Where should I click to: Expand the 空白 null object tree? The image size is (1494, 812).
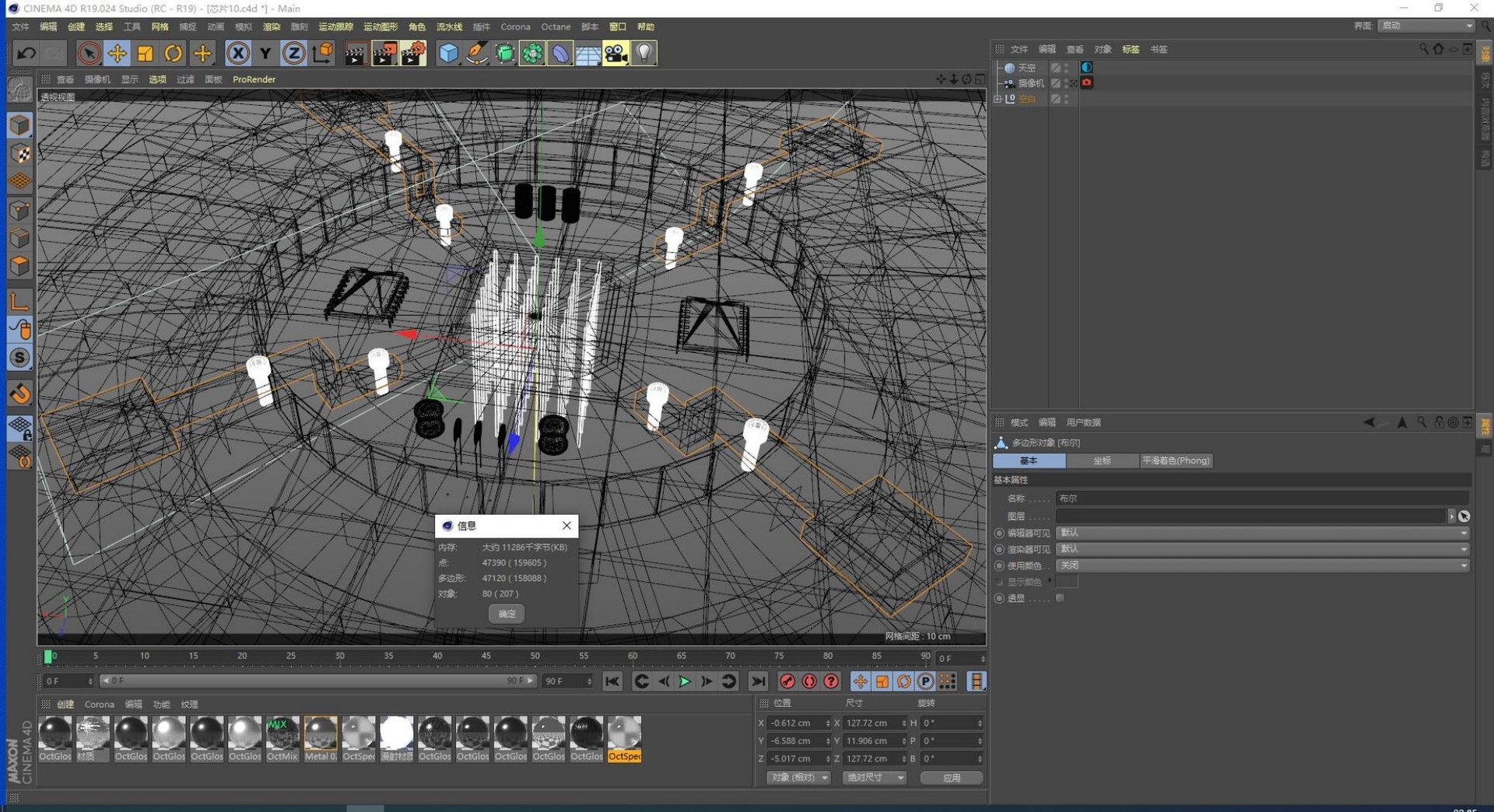click(x=998, y=99)
